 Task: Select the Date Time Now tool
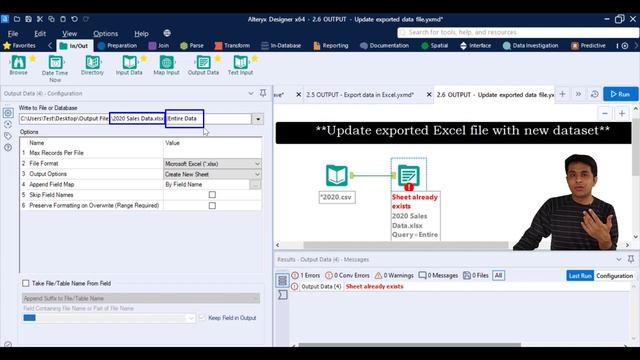tap(55, 62)
